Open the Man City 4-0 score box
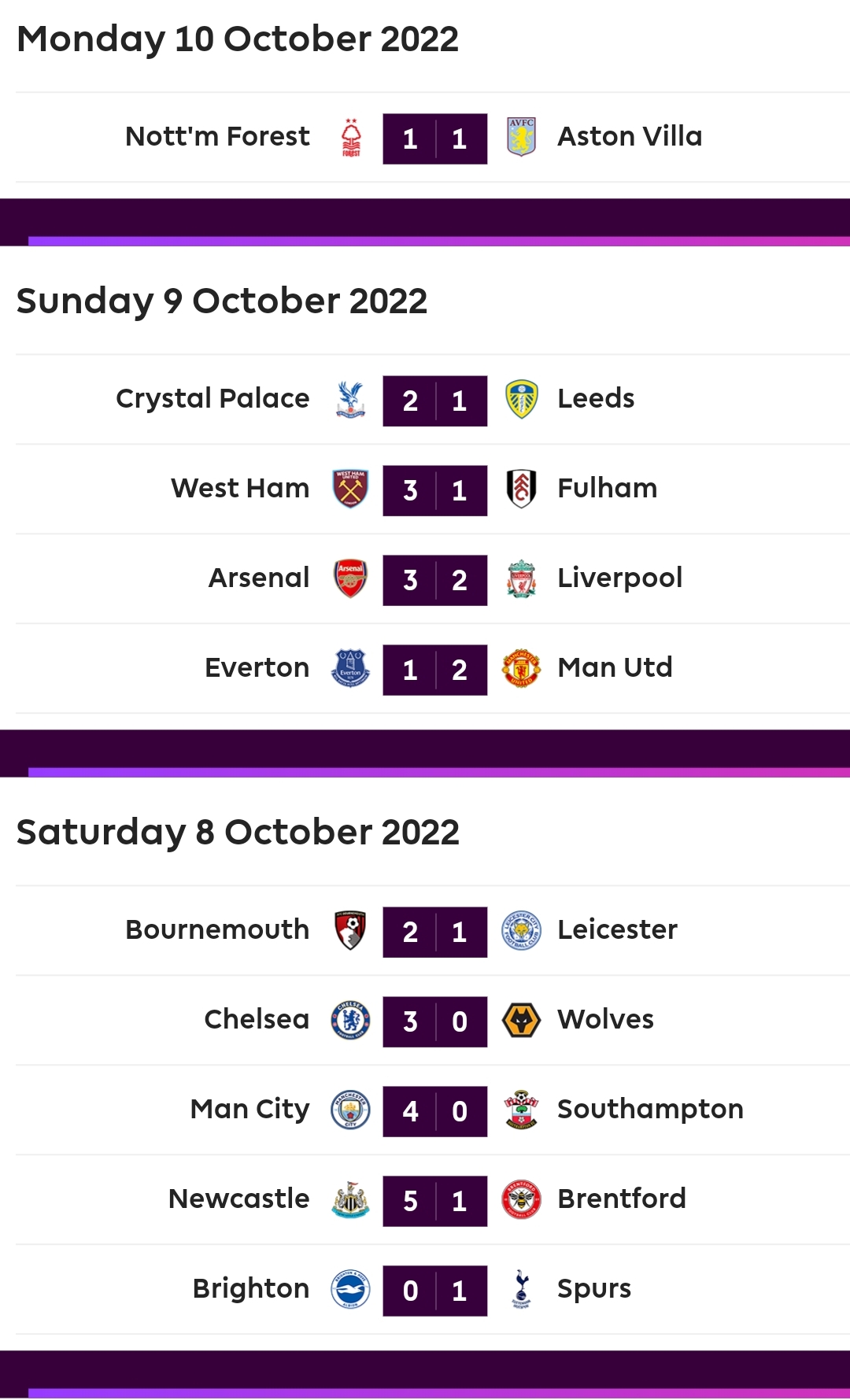This screenshot has height=1400, width=850. click(435, 1111)
